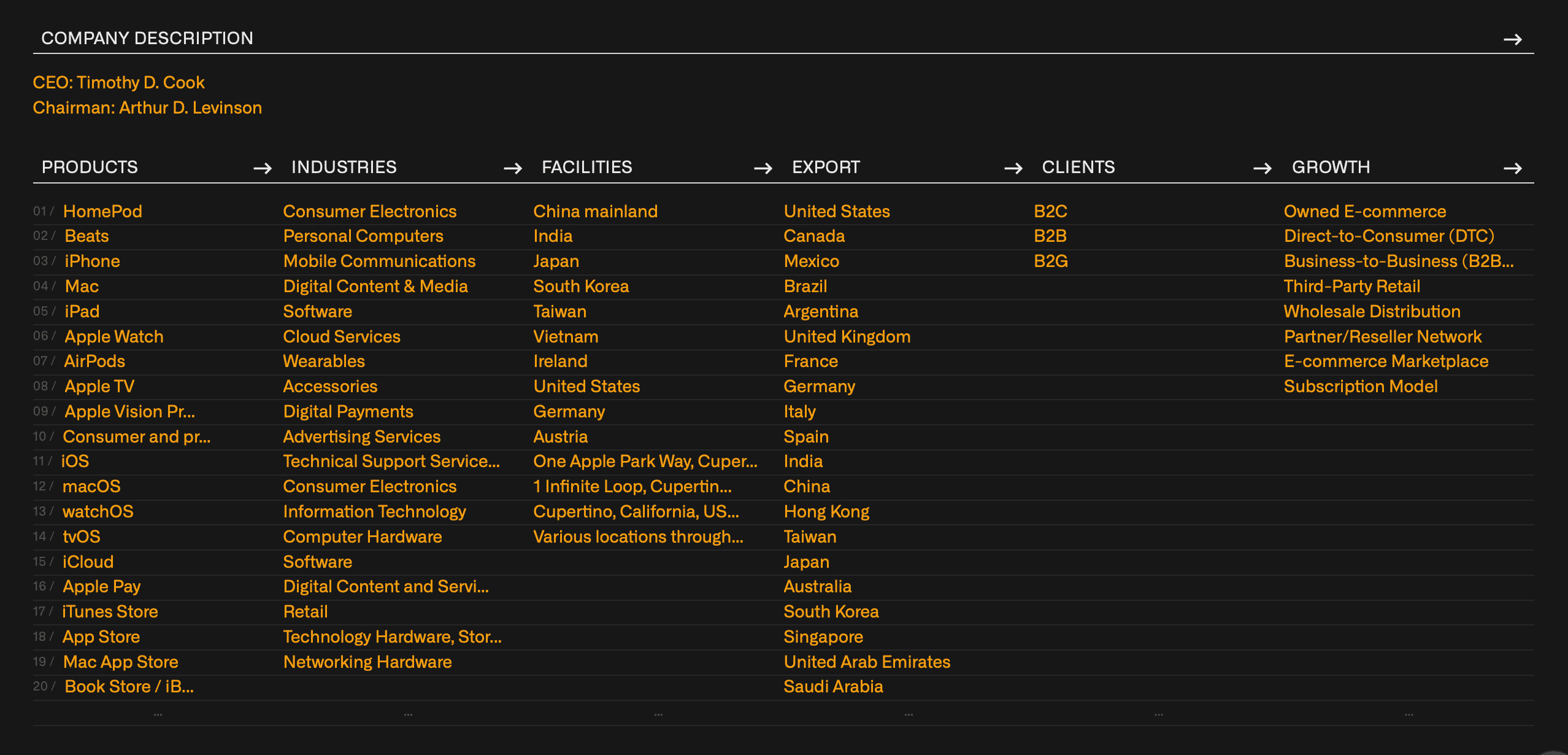Viewport: 1568px width, 755px height.
Task: Click United Arab Emirates in EXPORT list
Action: (866, 662)
